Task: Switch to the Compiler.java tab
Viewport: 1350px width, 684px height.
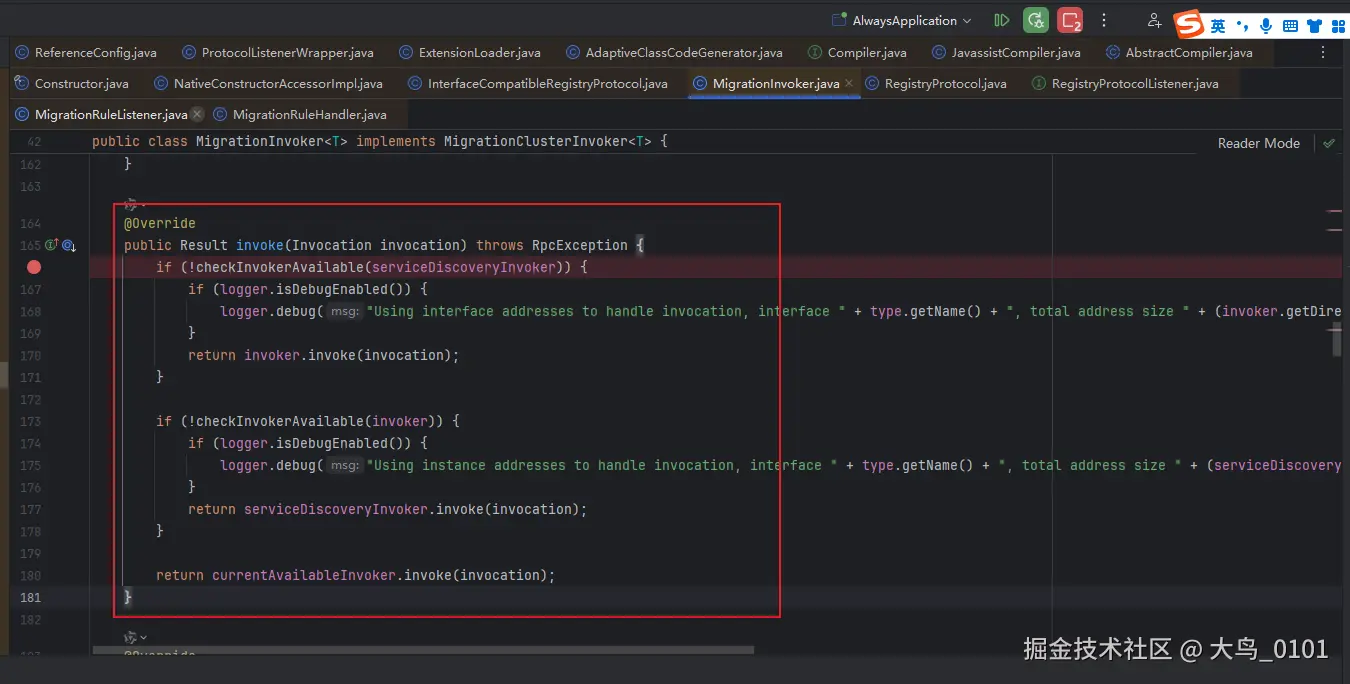Action: (857, 52)
